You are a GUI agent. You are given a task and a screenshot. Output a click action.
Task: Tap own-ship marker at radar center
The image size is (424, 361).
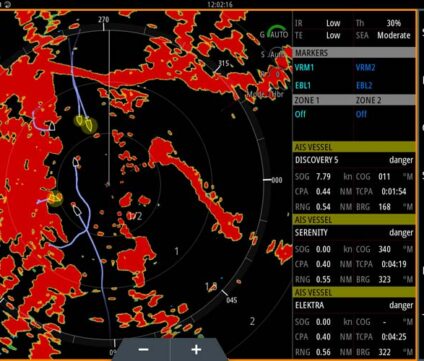[x=107, y=184]
